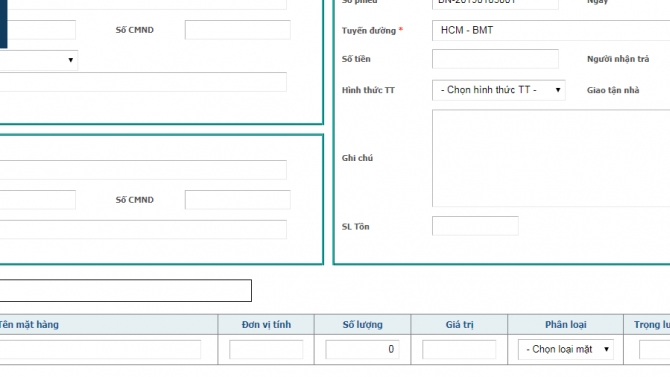Image resolution: width=670 pixels, height=377 pixels.
Task: Click the Giao tận nhà label
Action: click(613, 90)
